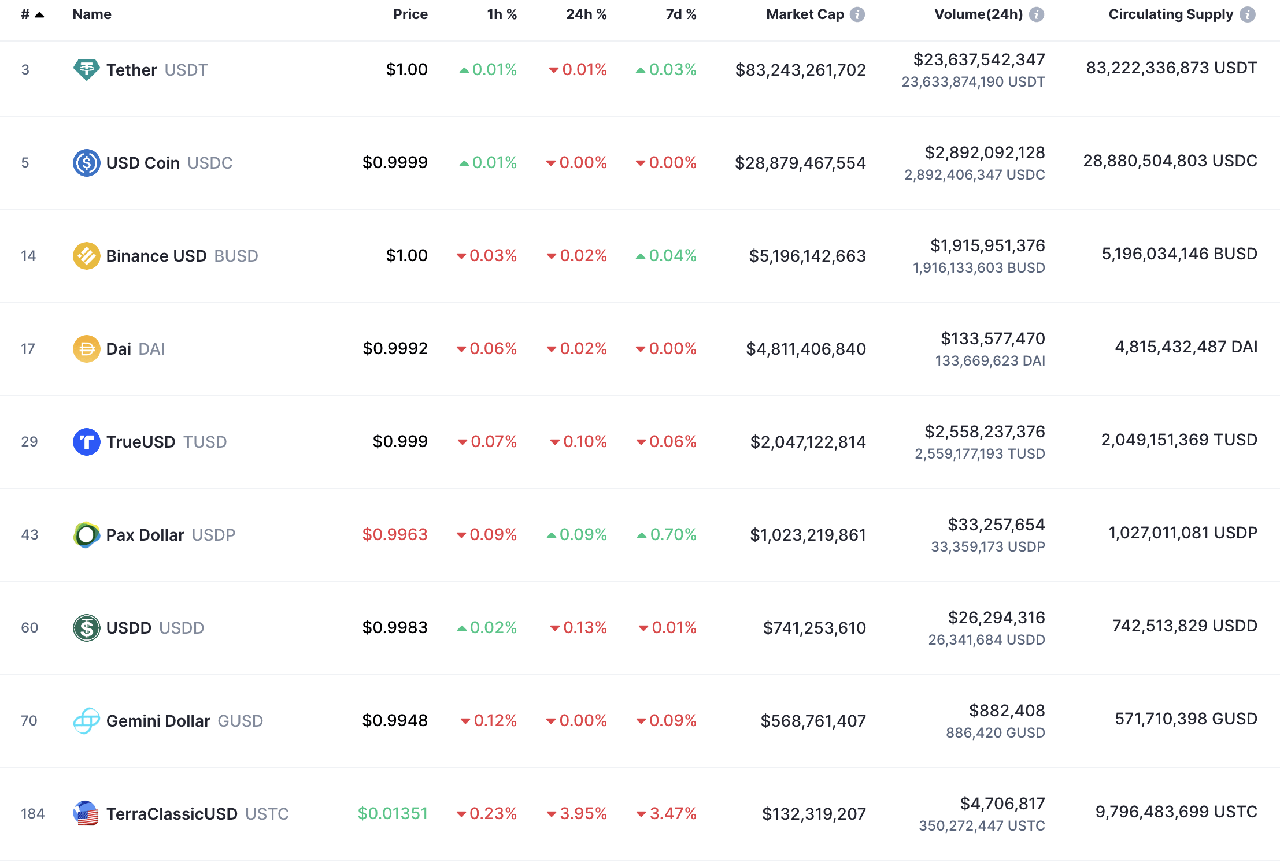The image size is (1280, 863).
Task: Open the USDD coin name link
Action: 129,628
